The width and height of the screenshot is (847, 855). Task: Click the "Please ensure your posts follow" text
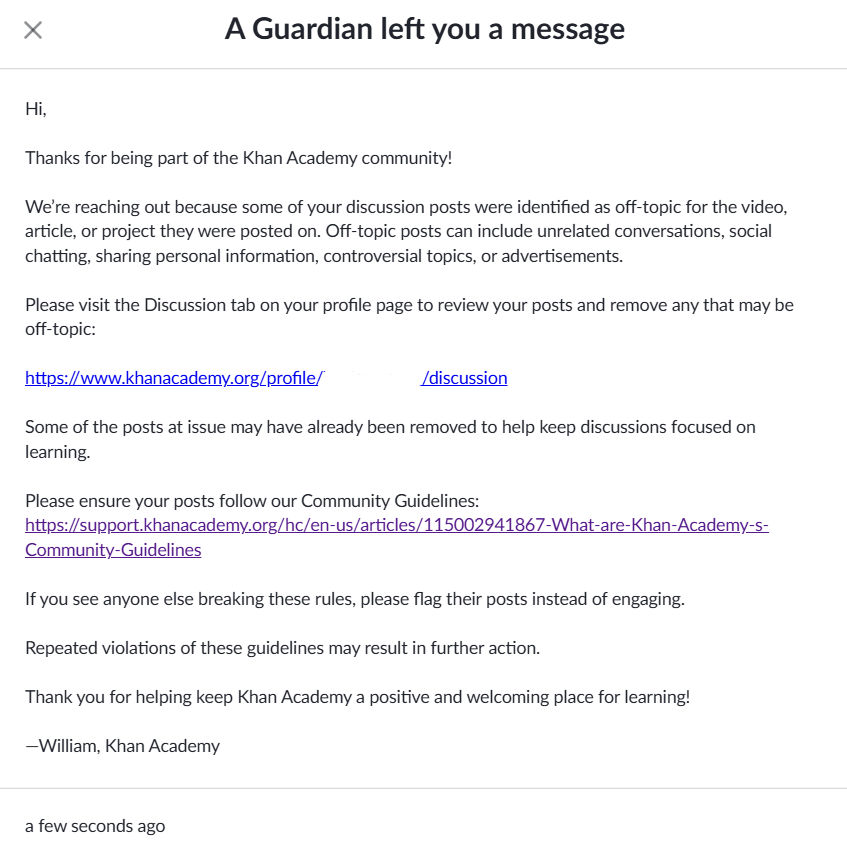[252, 501]
